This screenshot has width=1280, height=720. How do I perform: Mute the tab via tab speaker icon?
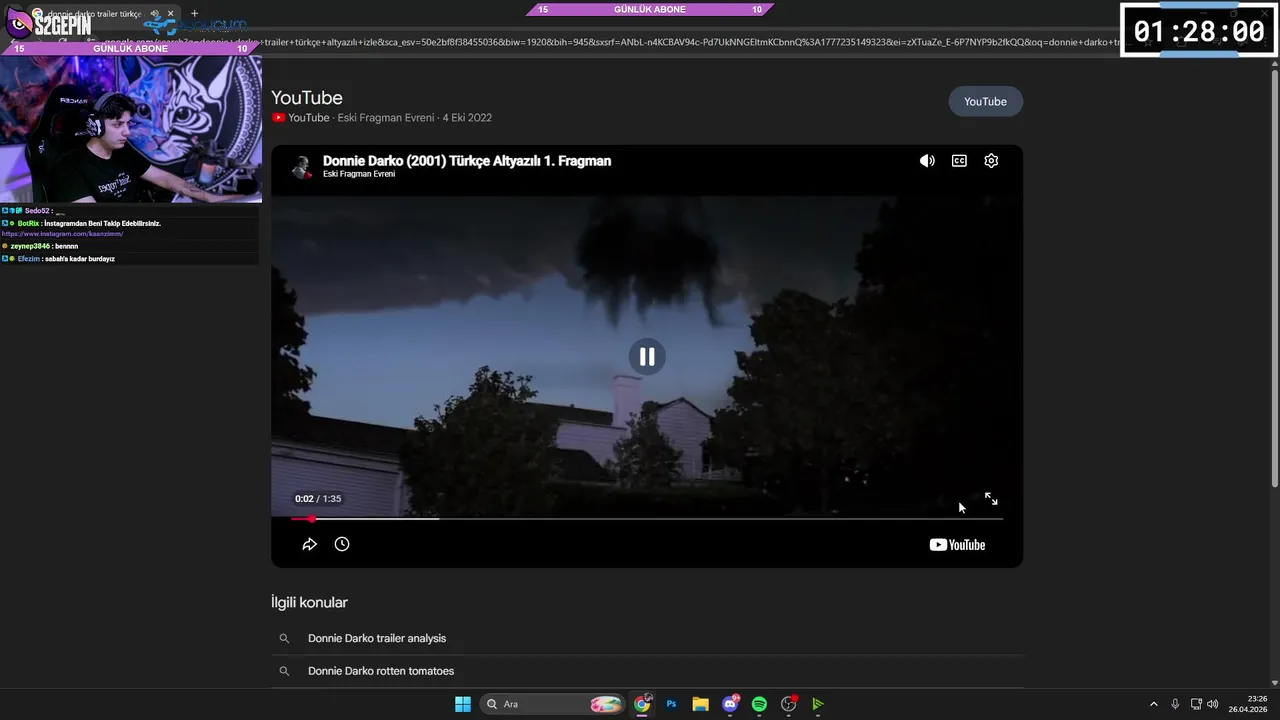pos(154,14)
